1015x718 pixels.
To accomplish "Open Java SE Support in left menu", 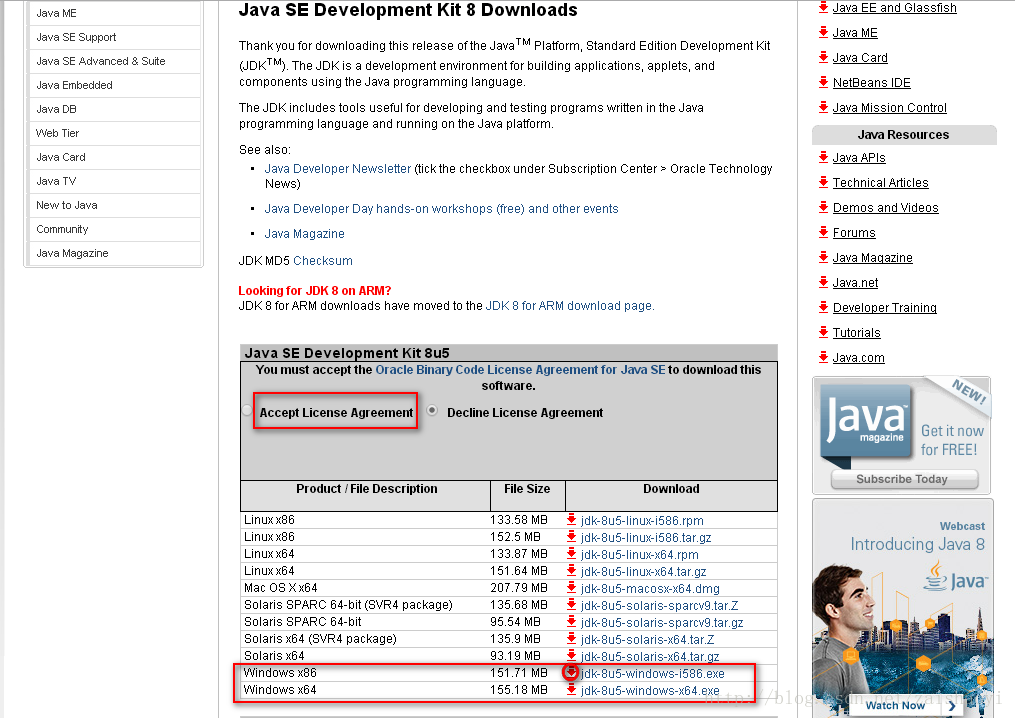I will (115, 38).
